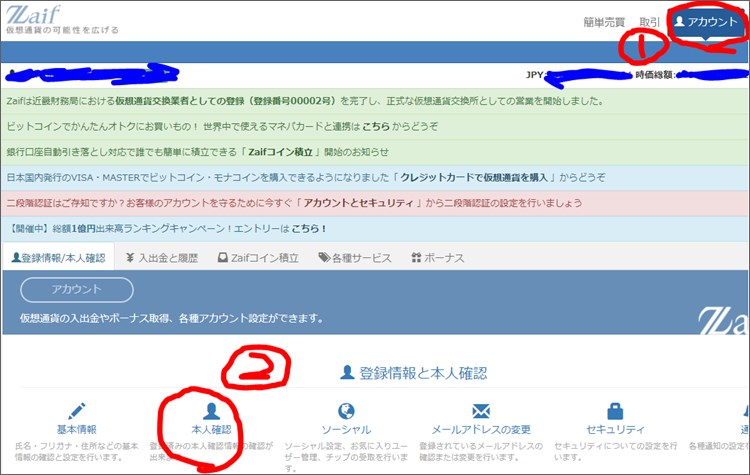750x475 pixels.
Task: Click the ソーシャル description text
Action: coord(346,457)
